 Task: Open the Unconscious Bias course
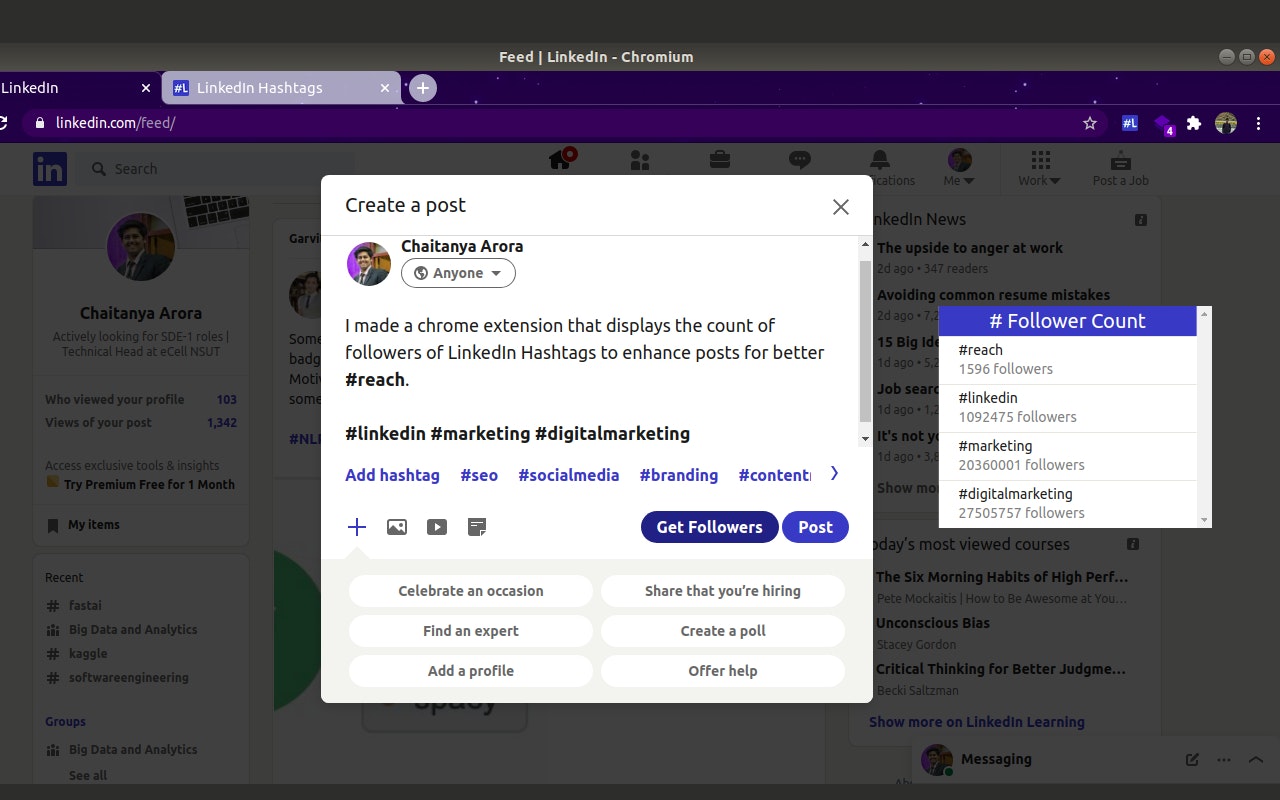932,623
